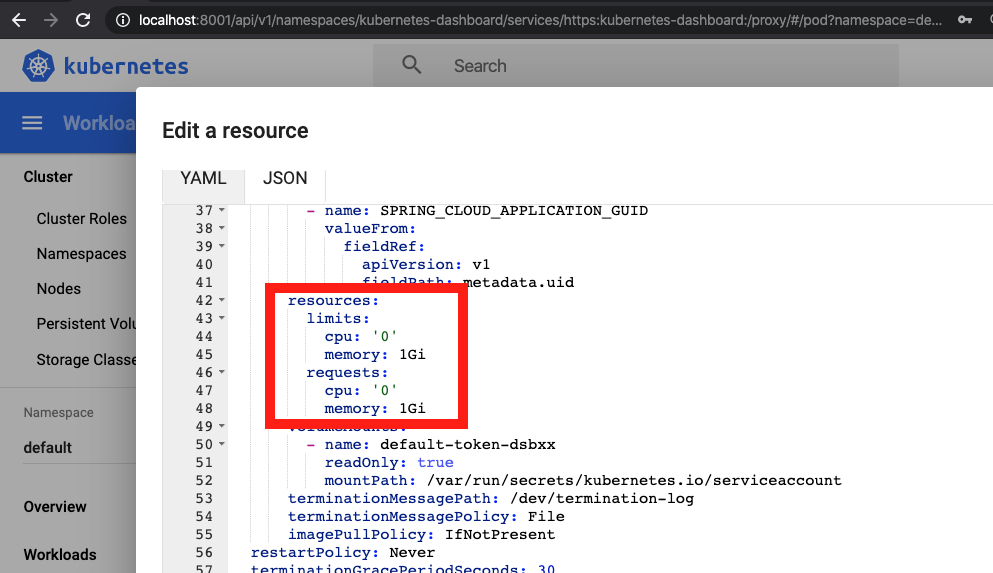
Task: Click the /dev/termination-log value
Action: coord(602,499)
